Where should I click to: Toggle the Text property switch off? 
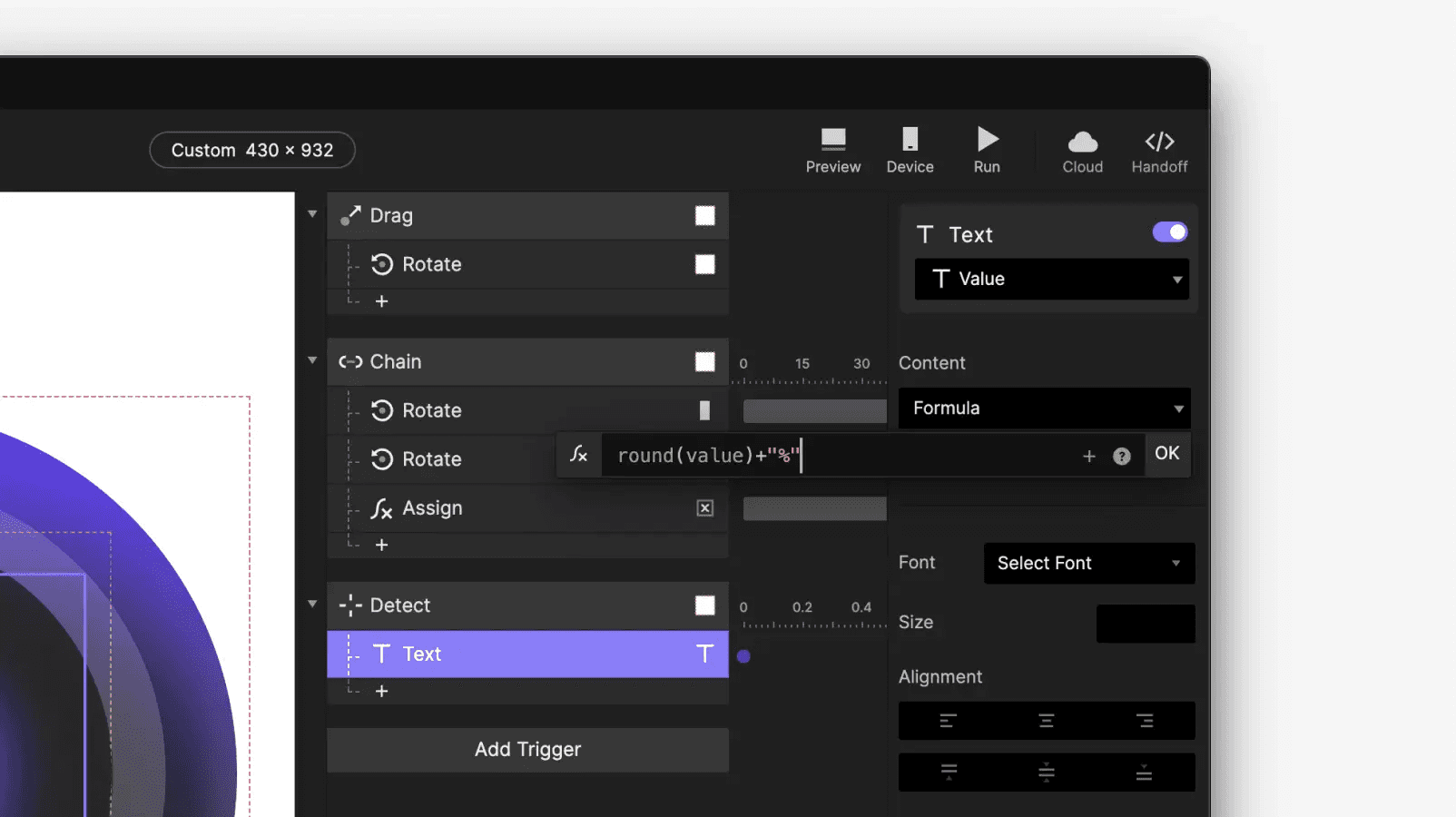click(x=1170, y=232)
